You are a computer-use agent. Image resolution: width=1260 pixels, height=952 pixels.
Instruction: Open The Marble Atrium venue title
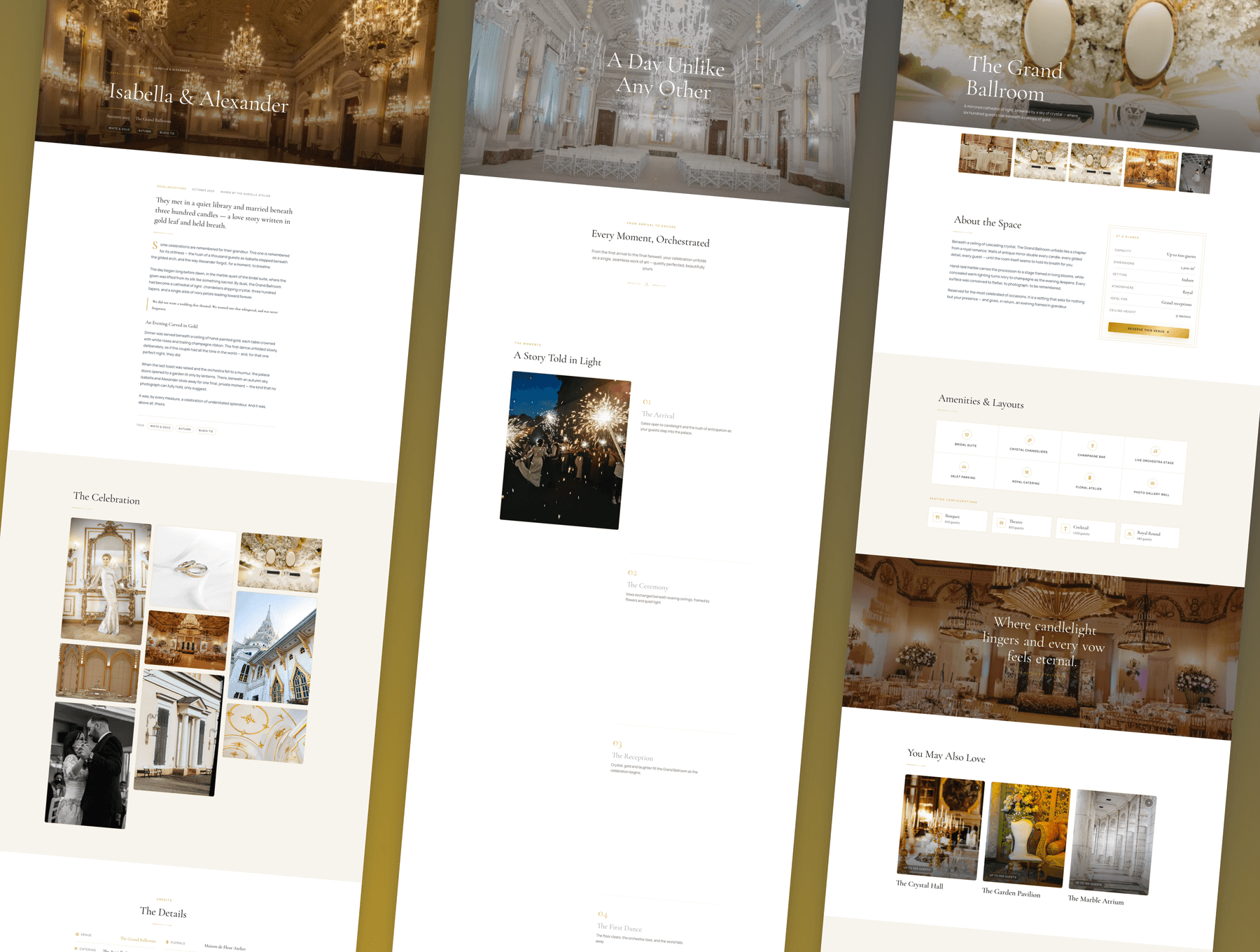coord(1095,900)
